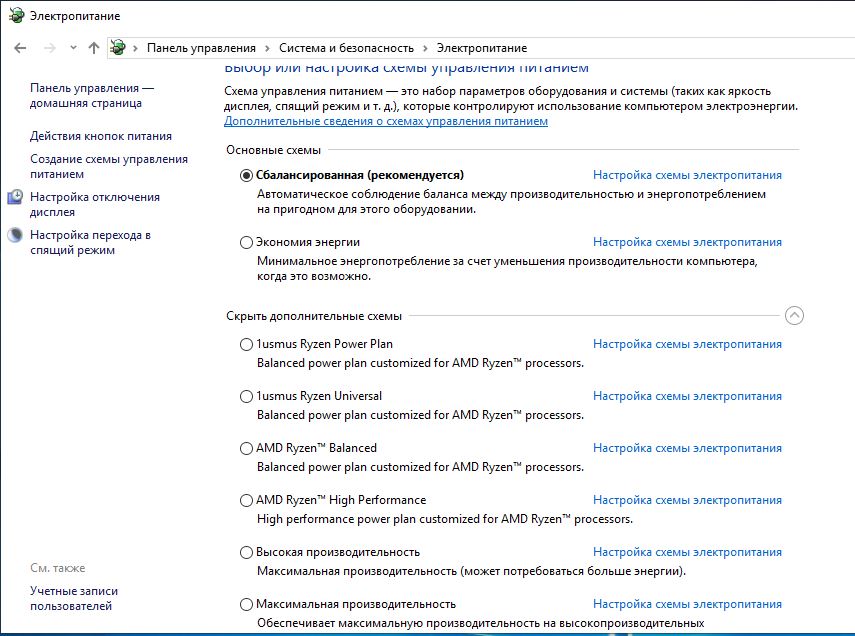Expand the chevron after Панель управления breadcrumb

coord(267,48)
